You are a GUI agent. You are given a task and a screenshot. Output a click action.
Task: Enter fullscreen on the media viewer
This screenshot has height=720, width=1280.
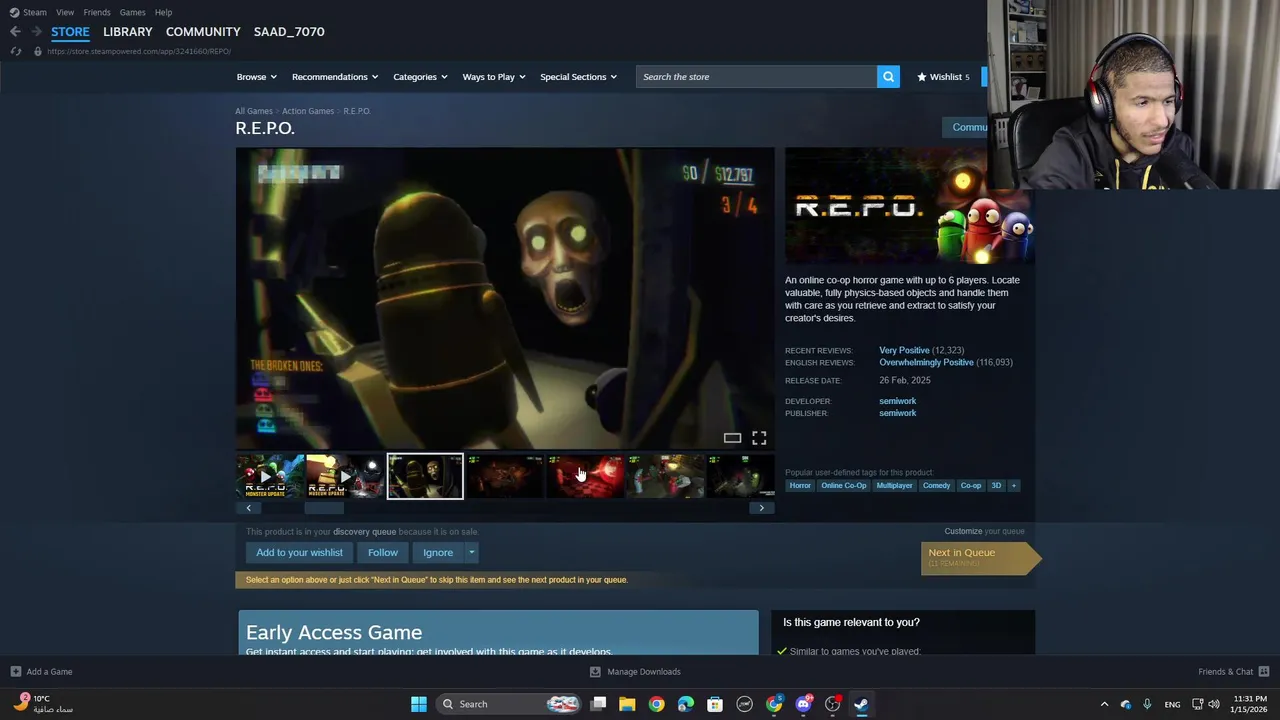[759, 438]
